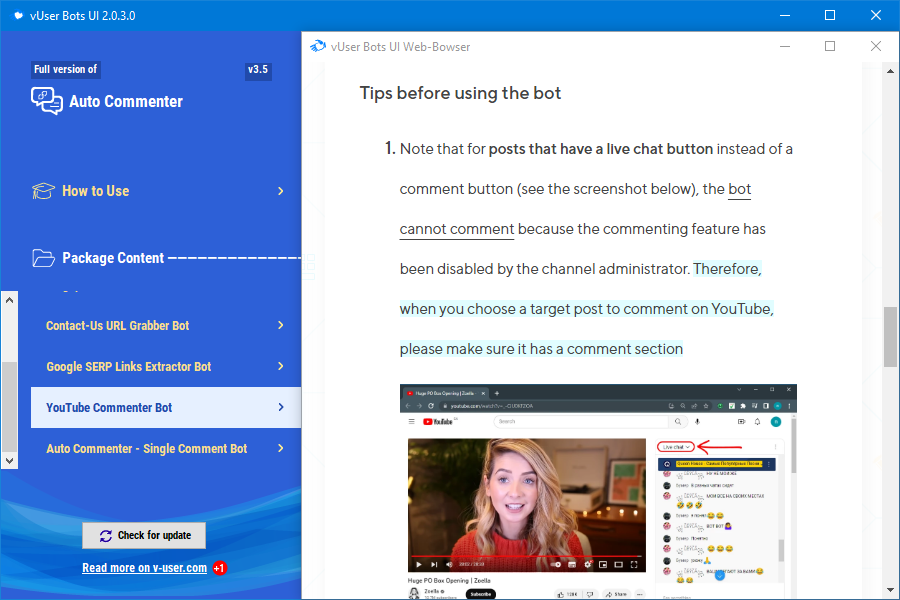Expand the Auto Commenter - Single Comment Bot chevron
Image resolution: width=900 pixels, height=600 pixels.
281,448
